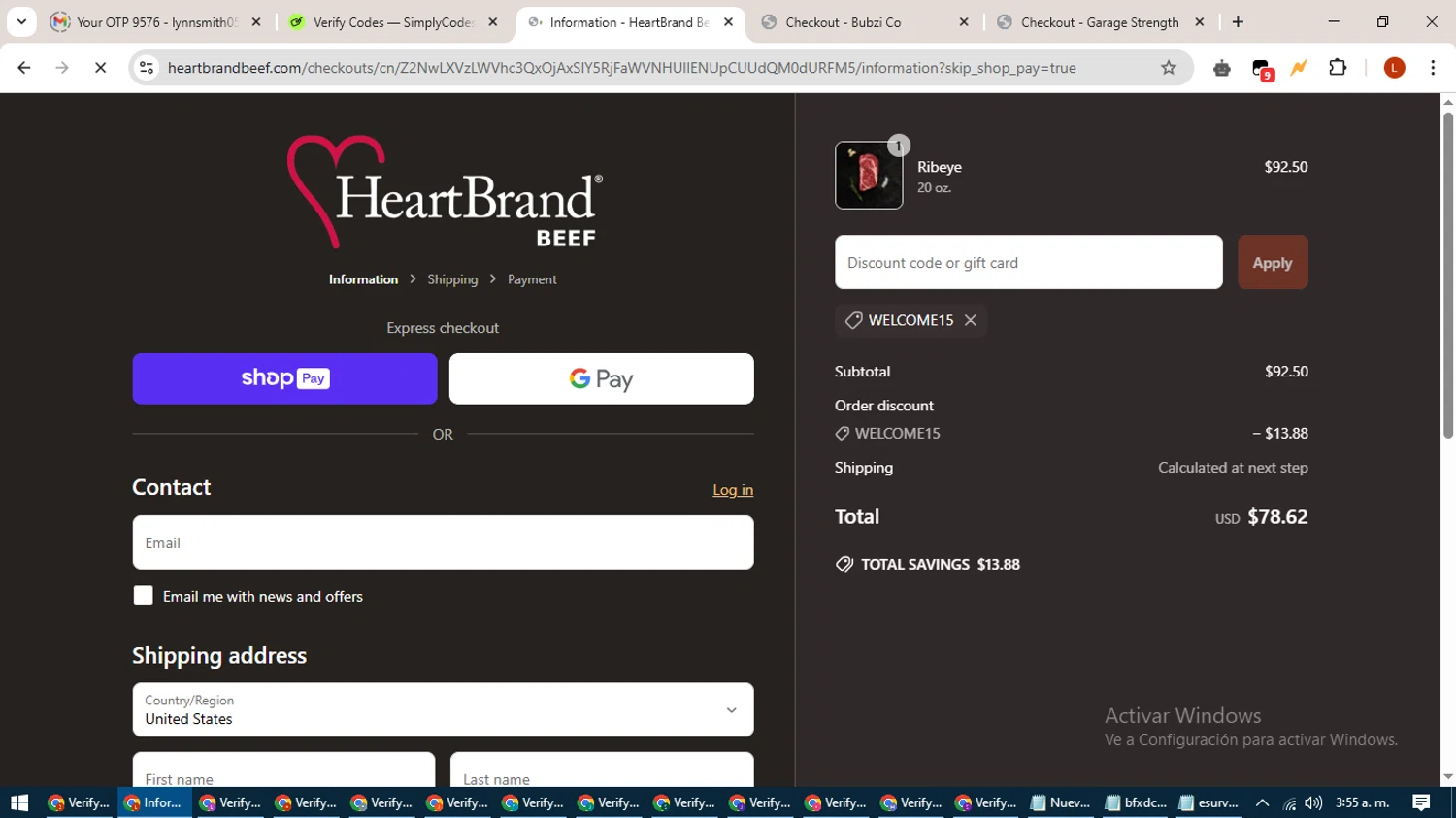Click the Information breadcrumb step
1456x818 pixels.
[363, 279]
